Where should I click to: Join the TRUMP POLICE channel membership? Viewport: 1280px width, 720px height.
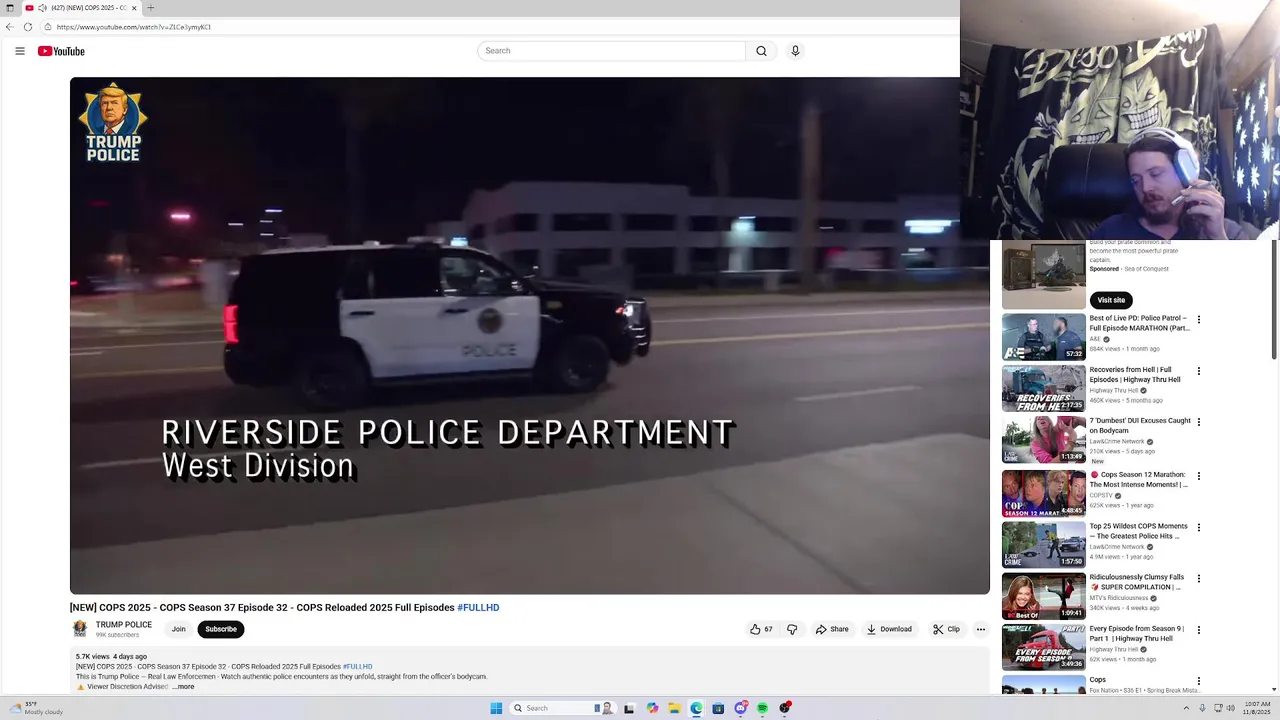178,629
